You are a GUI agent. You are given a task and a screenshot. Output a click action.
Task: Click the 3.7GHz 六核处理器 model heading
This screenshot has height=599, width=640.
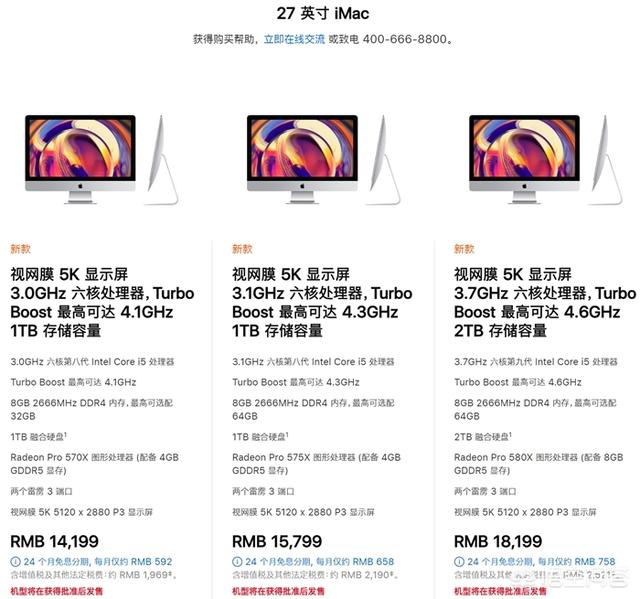click(x=545, y=302)
